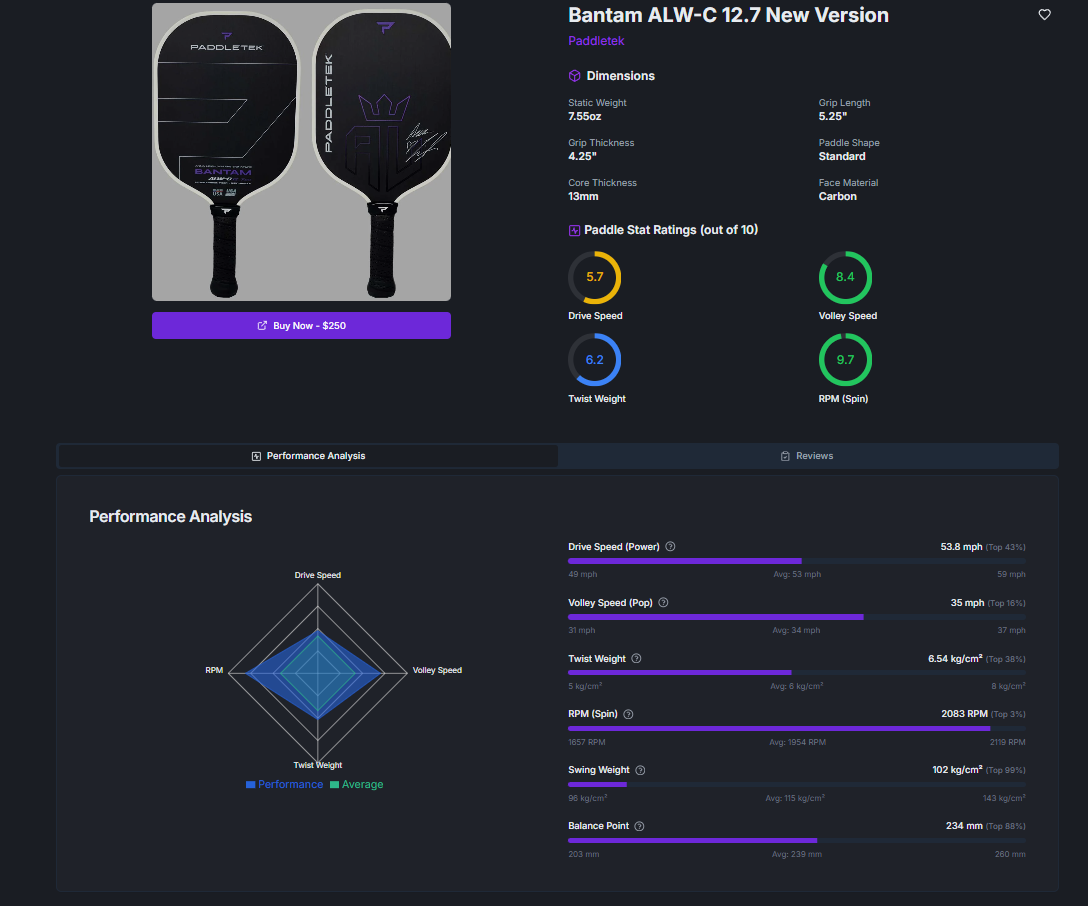Switch to the Reviews tab

[x=807, y=456]
